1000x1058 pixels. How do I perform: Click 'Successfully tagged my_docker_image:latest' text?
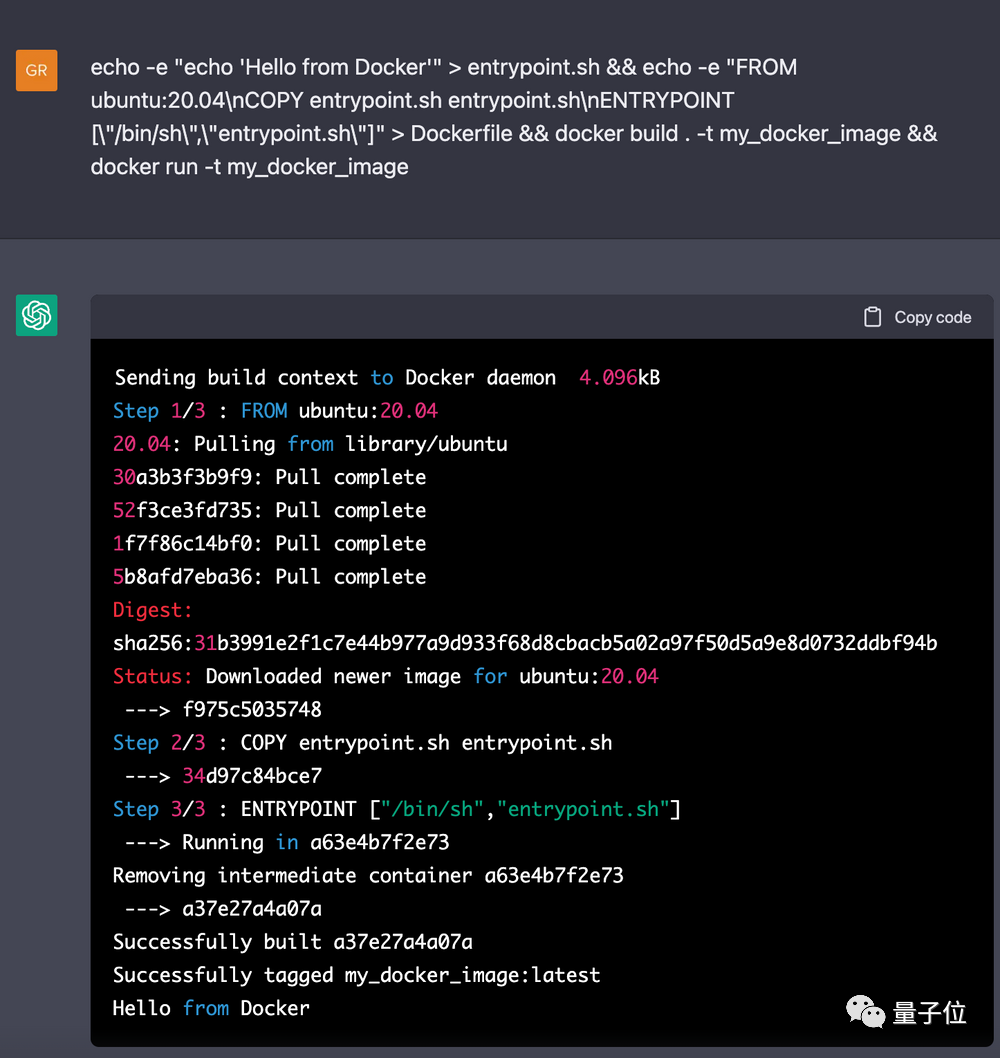356,975
